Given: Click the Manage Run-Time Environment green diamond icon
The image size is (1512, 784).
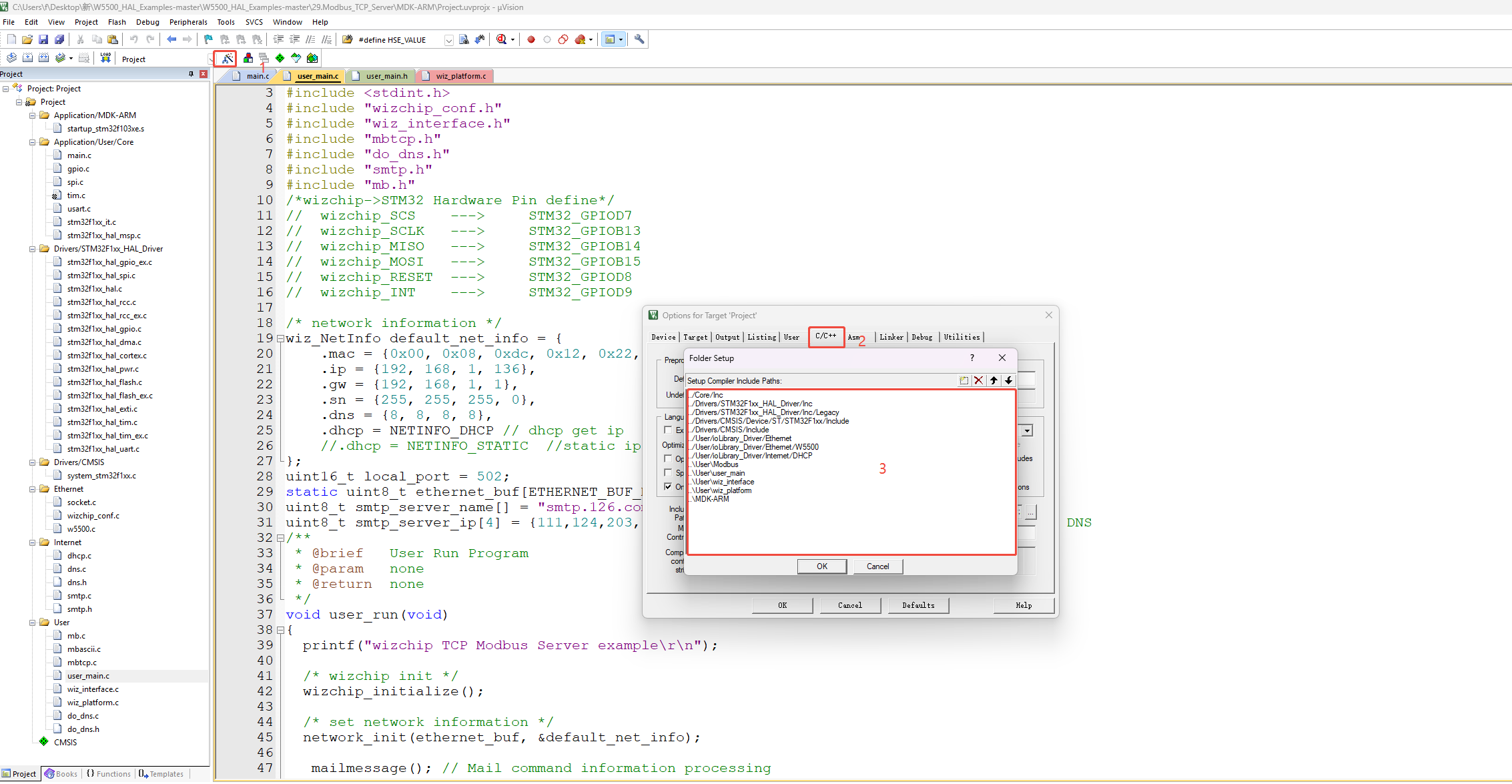Looking at the screenshot, I should (x=280, y=59).
